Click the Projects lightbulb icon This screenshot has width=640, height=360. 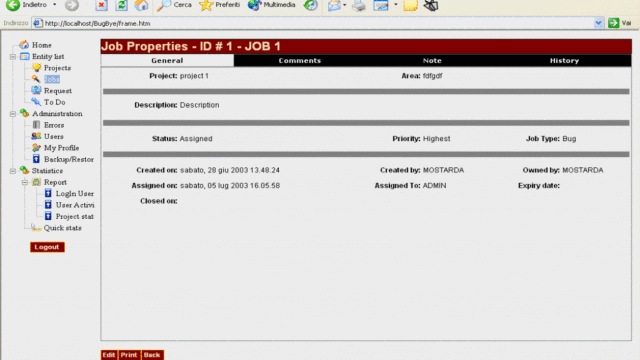37,67
